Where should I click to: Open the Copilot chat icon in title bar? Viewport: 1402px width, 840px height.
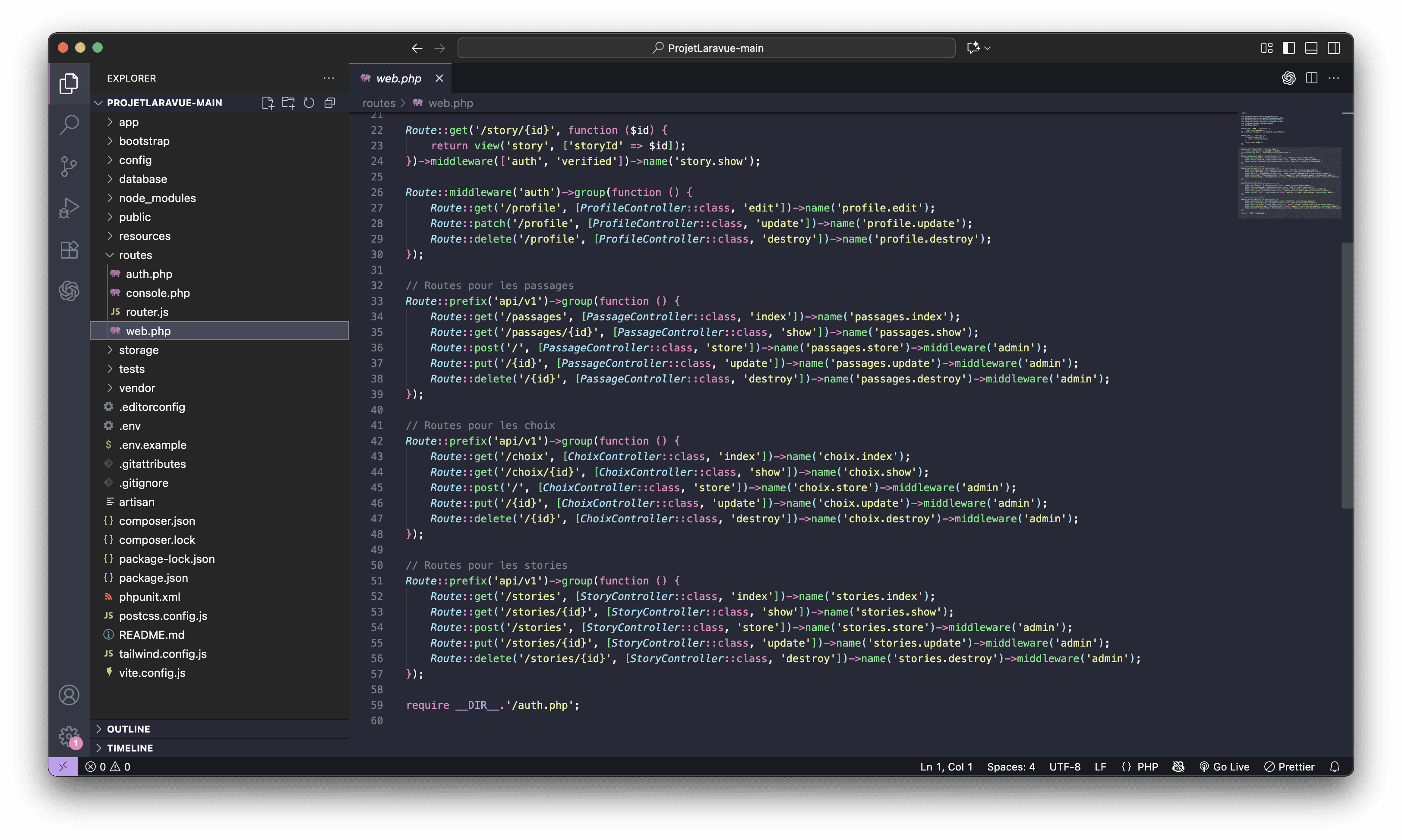point(973,48)
